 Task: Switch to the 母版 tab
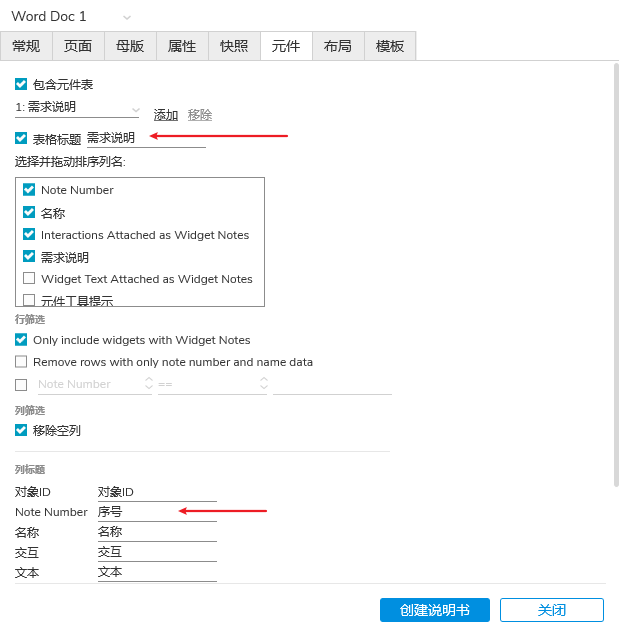tap(130, 46)
